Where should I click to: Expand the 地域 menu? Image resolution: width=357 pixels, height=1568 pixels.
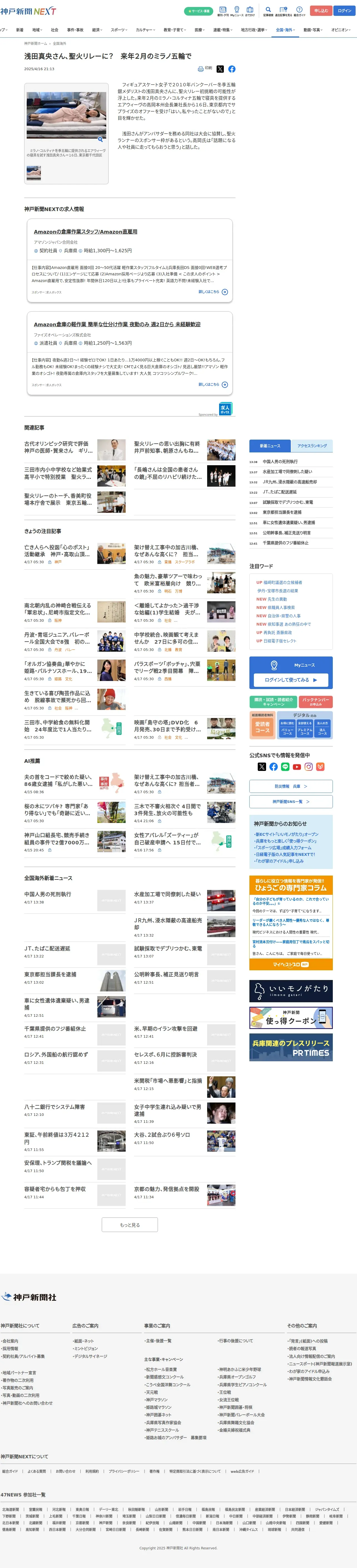click(x=37, y=30)
